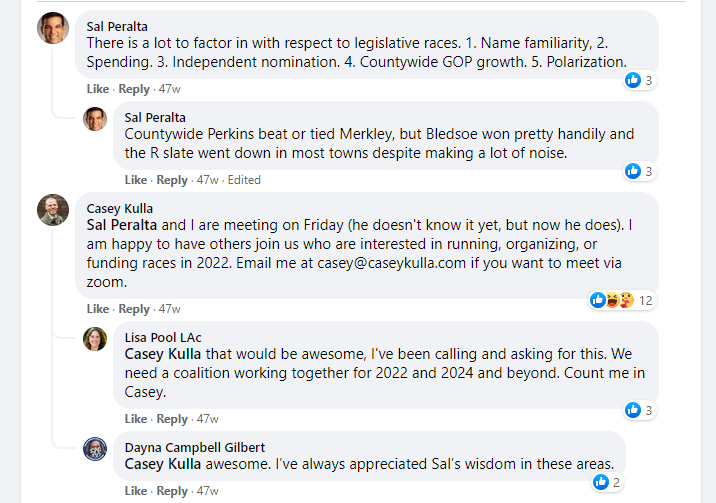Open Casey Kulla's profile picture

[53, 210]
